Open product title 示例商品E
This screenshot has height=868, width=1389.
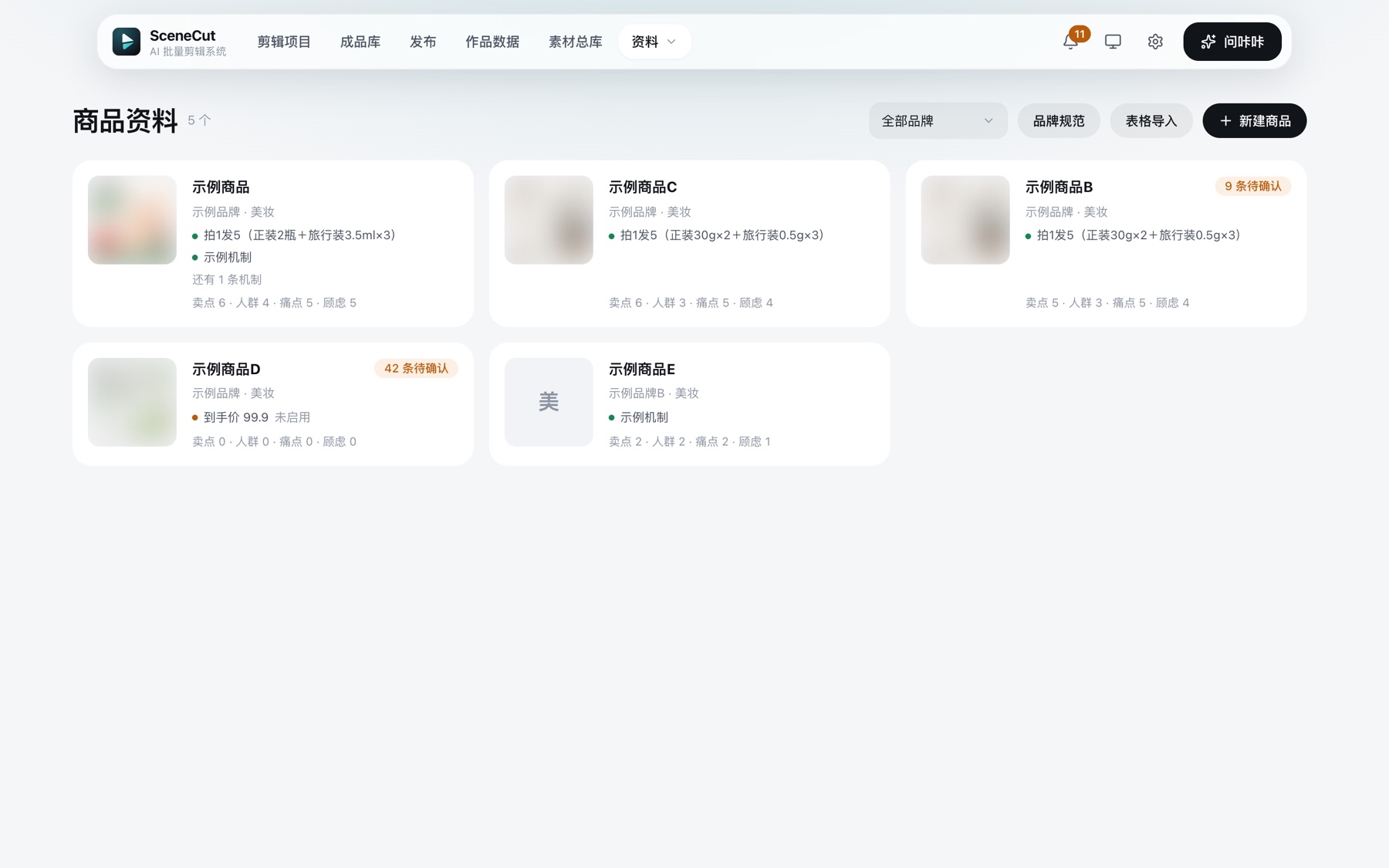(x=642, y=370)
